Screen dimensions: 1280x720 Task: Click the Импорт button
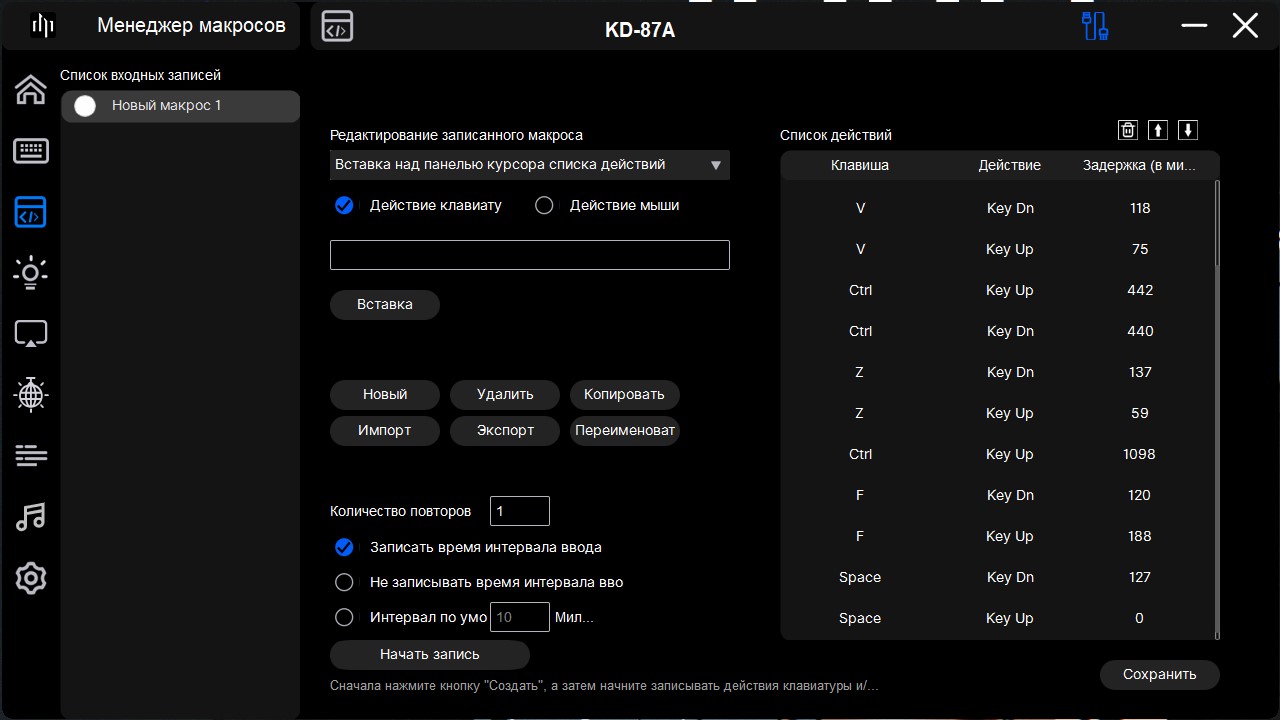pos(385,430)
